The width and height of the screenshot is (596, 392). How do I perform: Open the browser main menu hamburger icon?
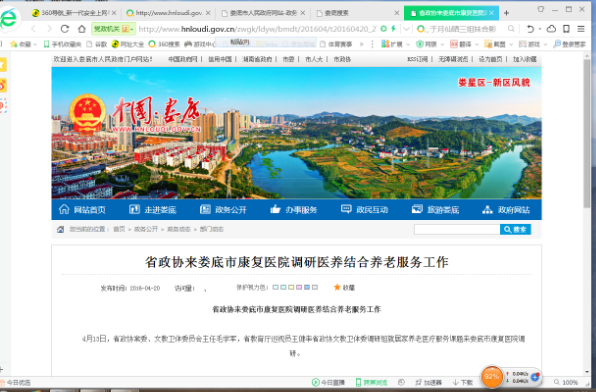[581, 29]
